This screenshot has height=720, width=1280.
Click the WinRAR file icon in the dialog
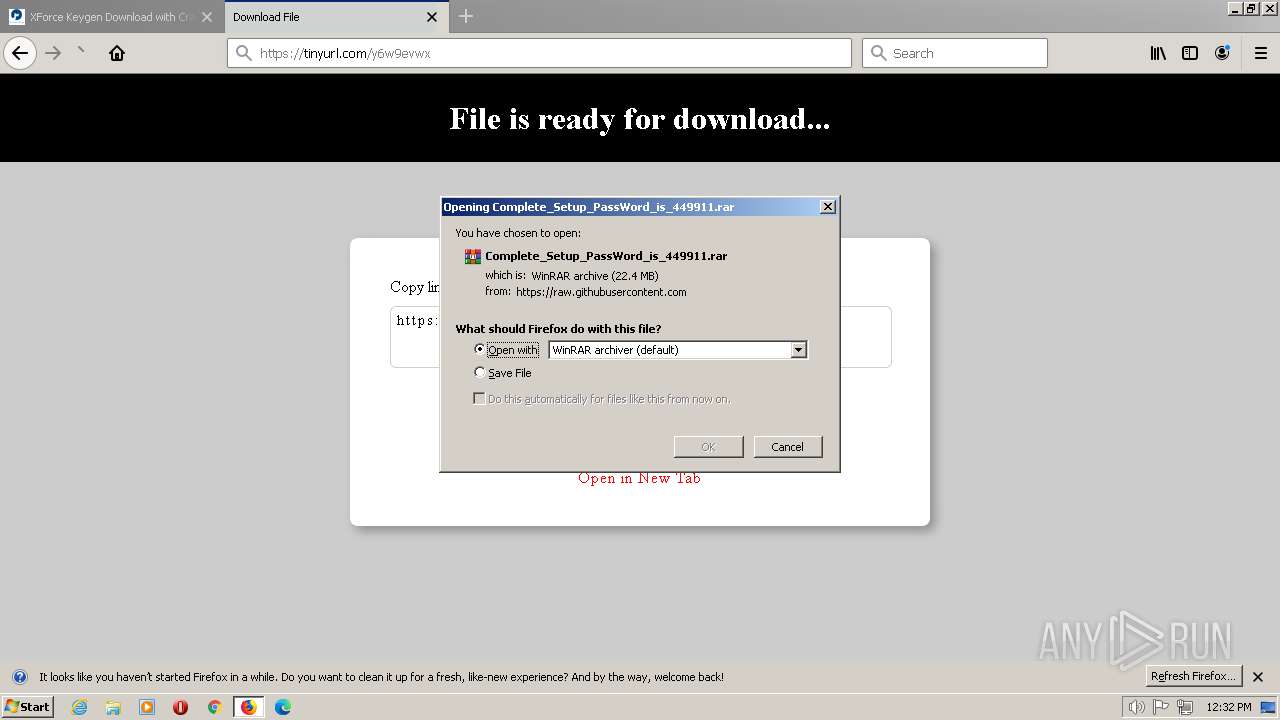[473, 256]
